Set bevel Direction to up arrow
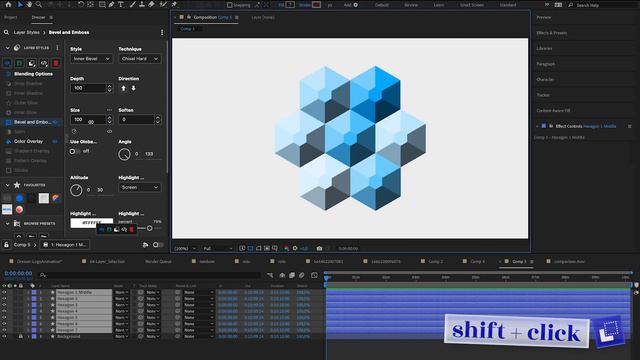640x360 pixels. tap(123, 88)
